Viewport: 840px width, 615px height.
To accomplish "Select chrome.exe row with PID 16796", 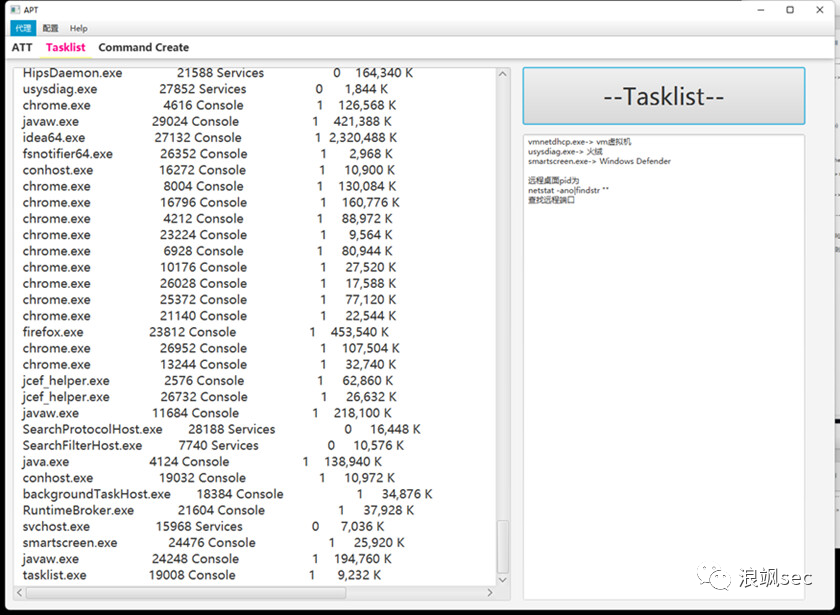I will point(211,202).
